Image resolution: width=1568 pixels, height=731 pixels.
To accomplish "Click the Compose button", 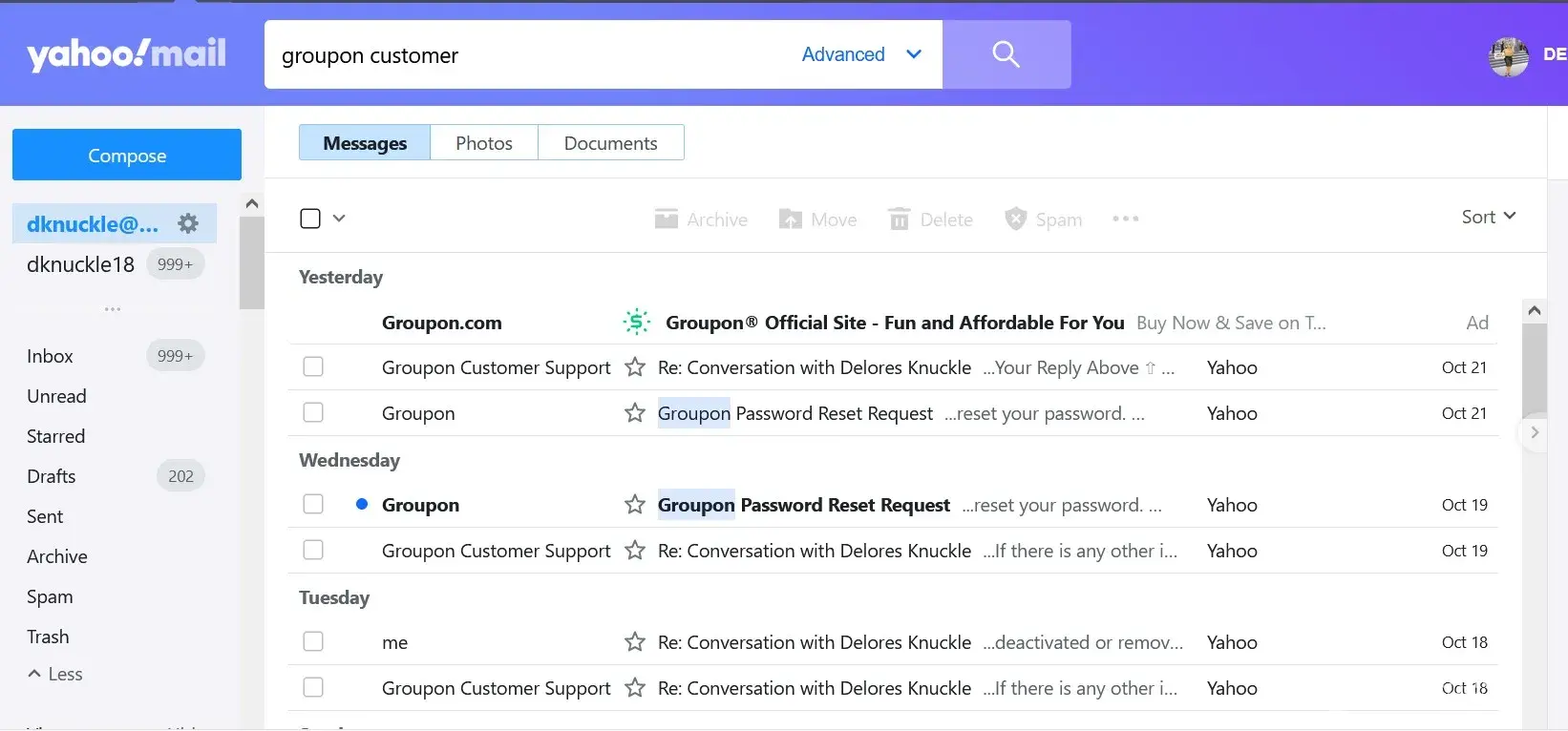I will pyautogui.click(x=127, y=155).
